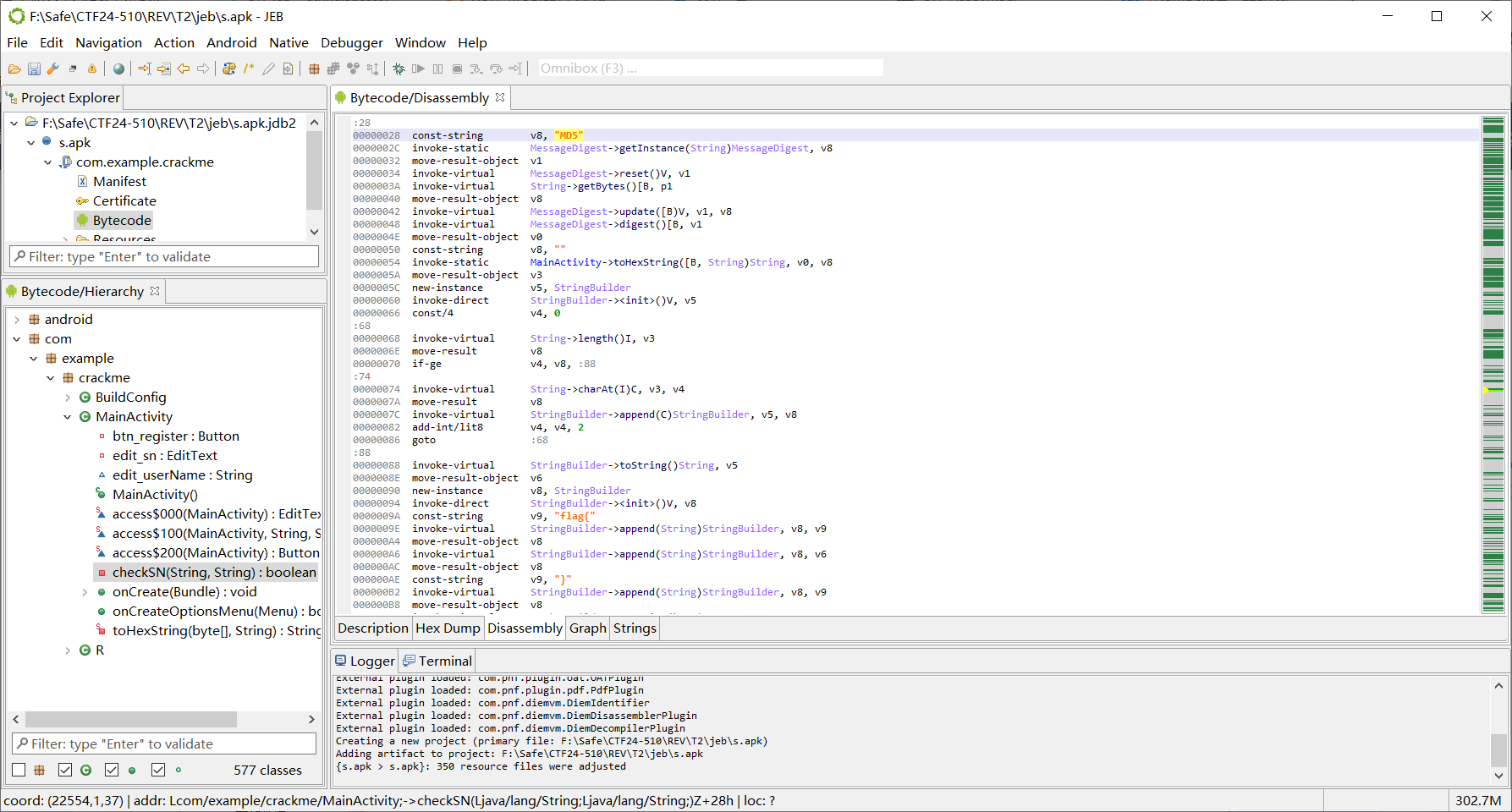Click the Bytecode/Hierarchy filter field
Image resolution: width=1512 pixels, height=812 pixels.
(x=164, y=743)
